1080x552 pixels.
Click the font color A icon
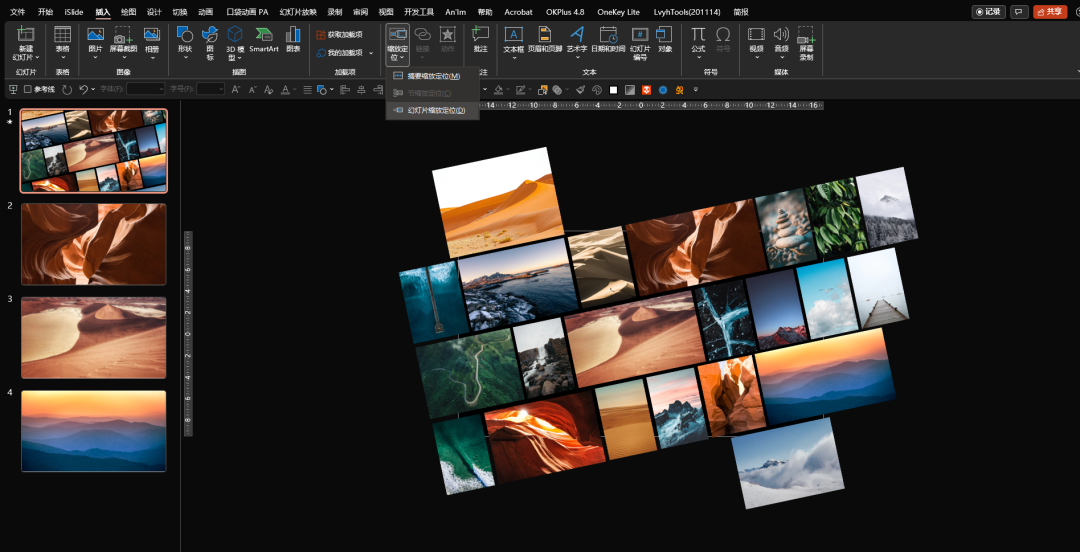coord(285,90)
